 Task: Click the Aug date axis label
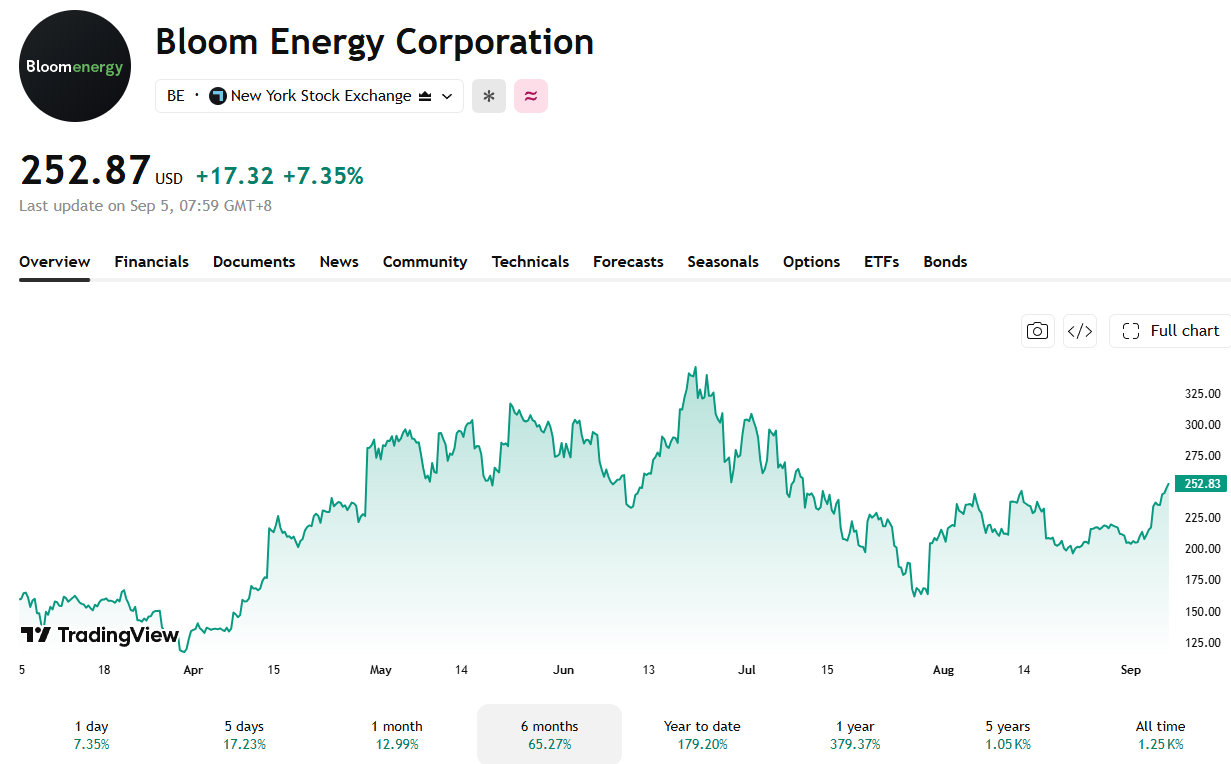pos(943,670)
